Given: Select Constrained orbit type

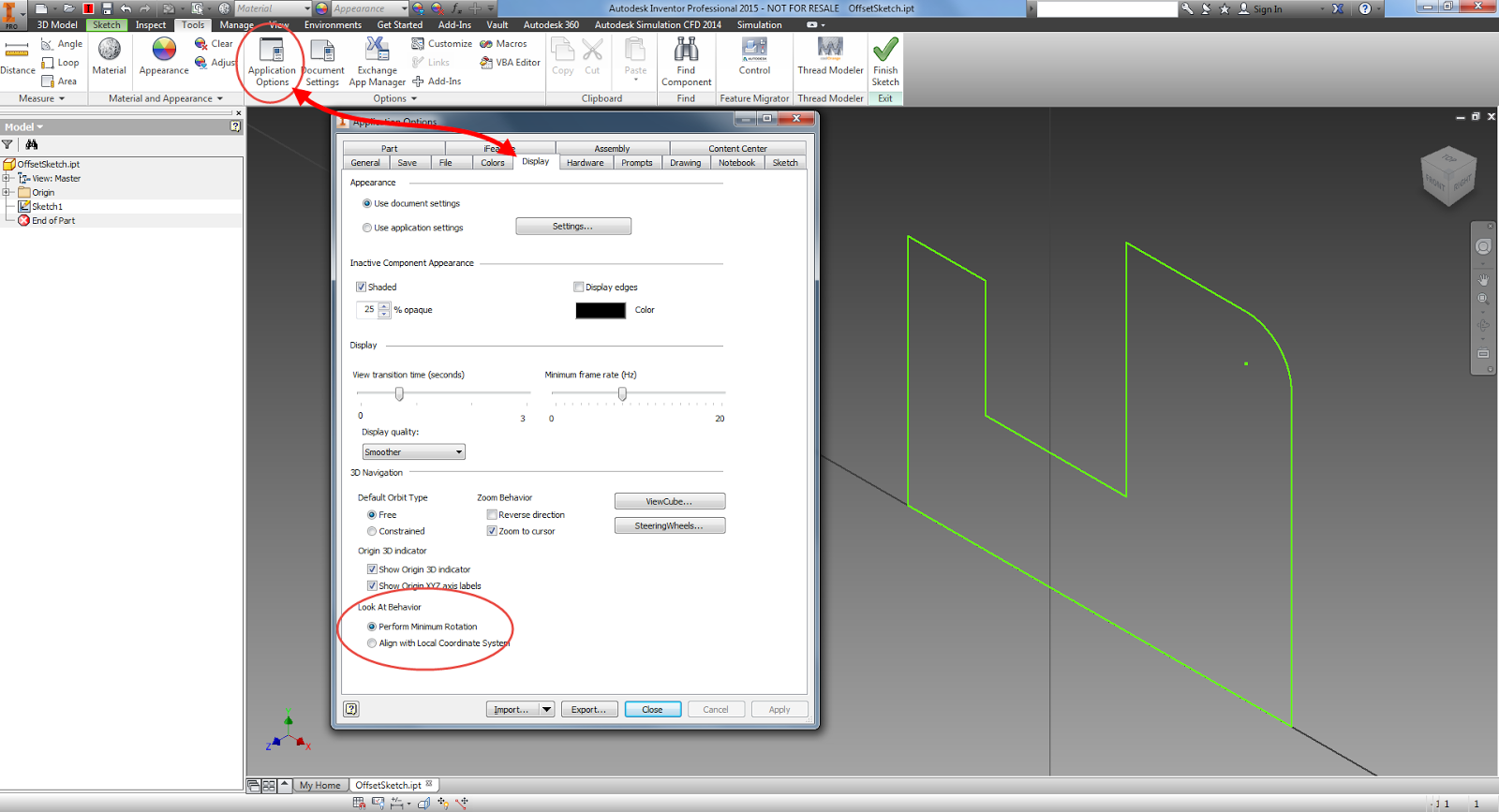Looking at the screenshot, I should [x=372, y=531].
